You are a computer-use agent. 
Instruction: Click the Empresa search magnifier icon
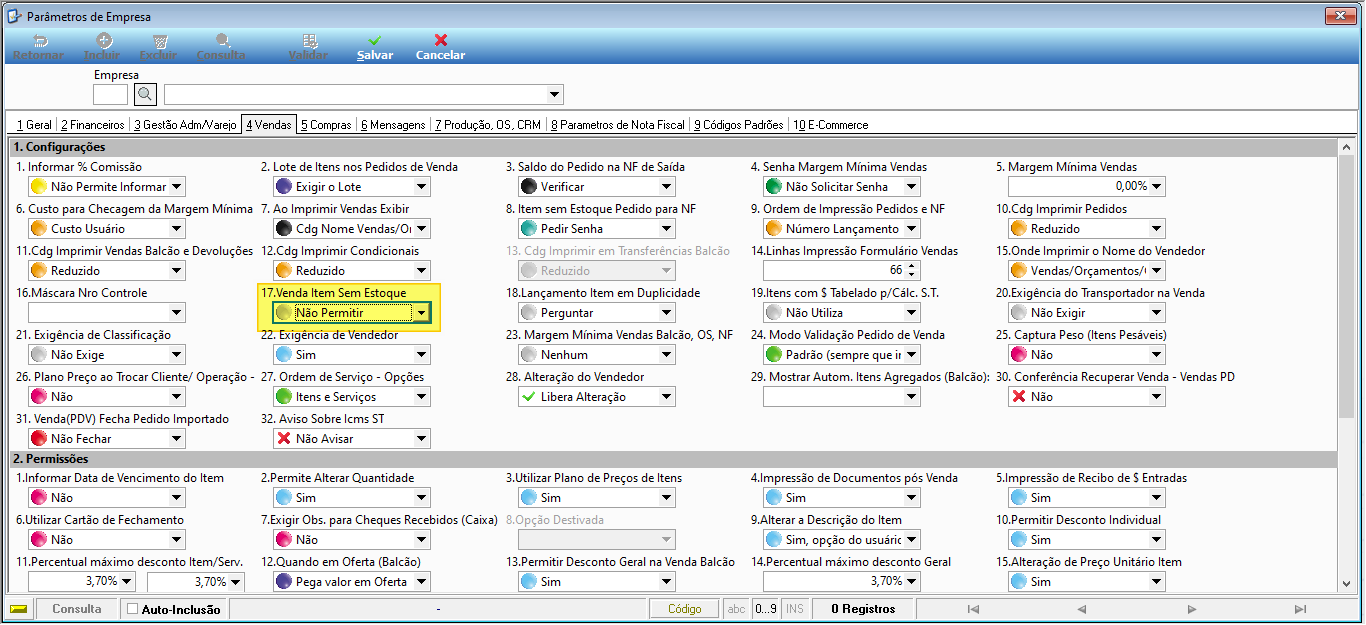(x=146, y=95)
